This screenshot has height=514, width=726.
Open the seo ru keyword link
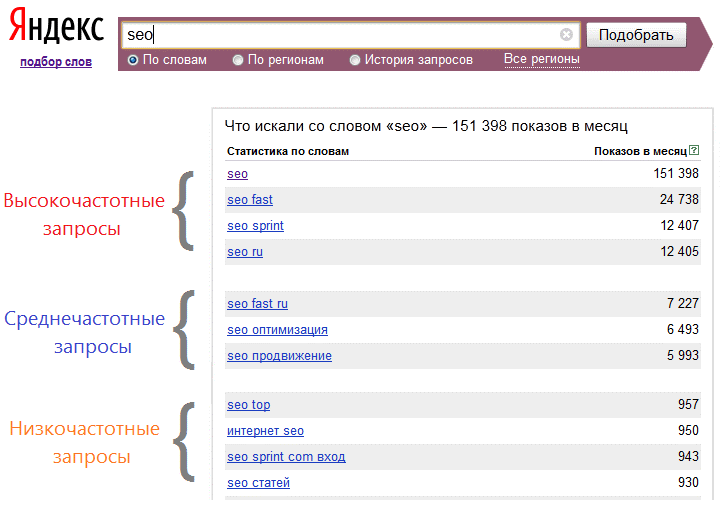pos(245,252)
